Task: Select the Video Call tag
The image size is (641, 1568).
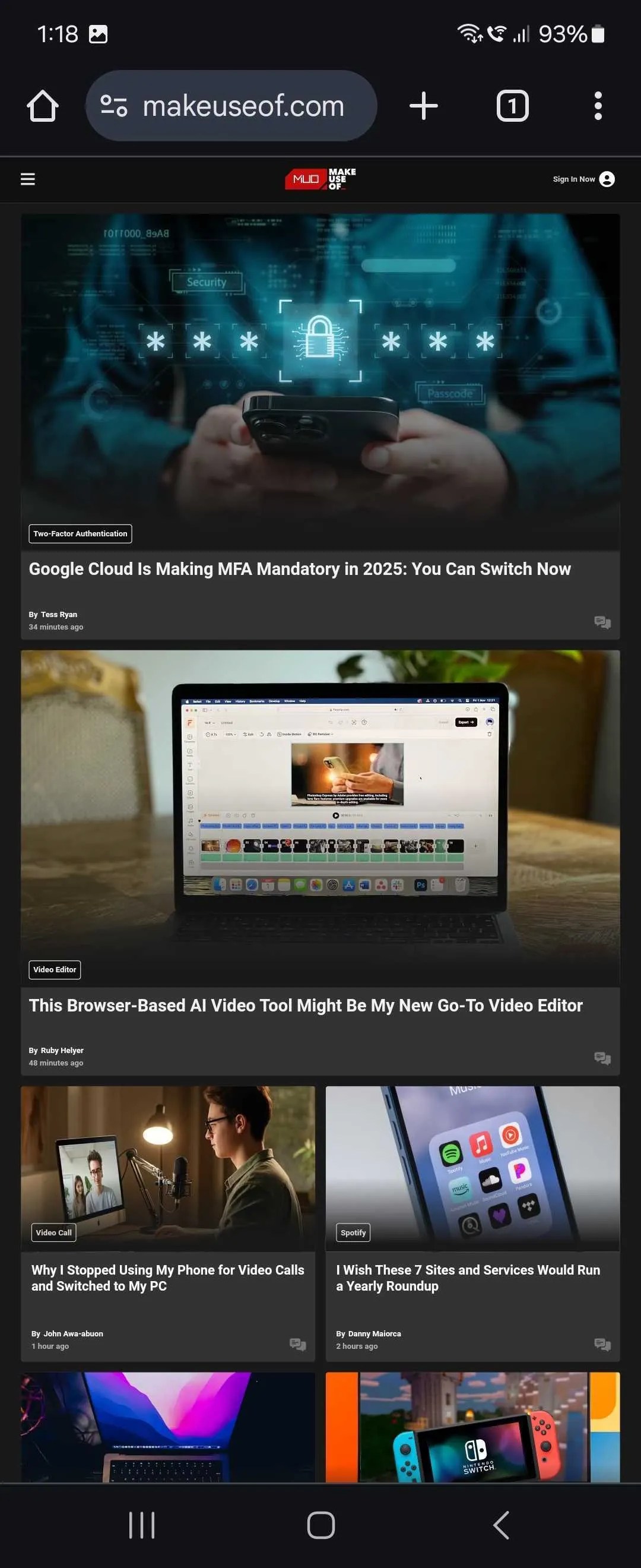Action: pos(53,1232)
